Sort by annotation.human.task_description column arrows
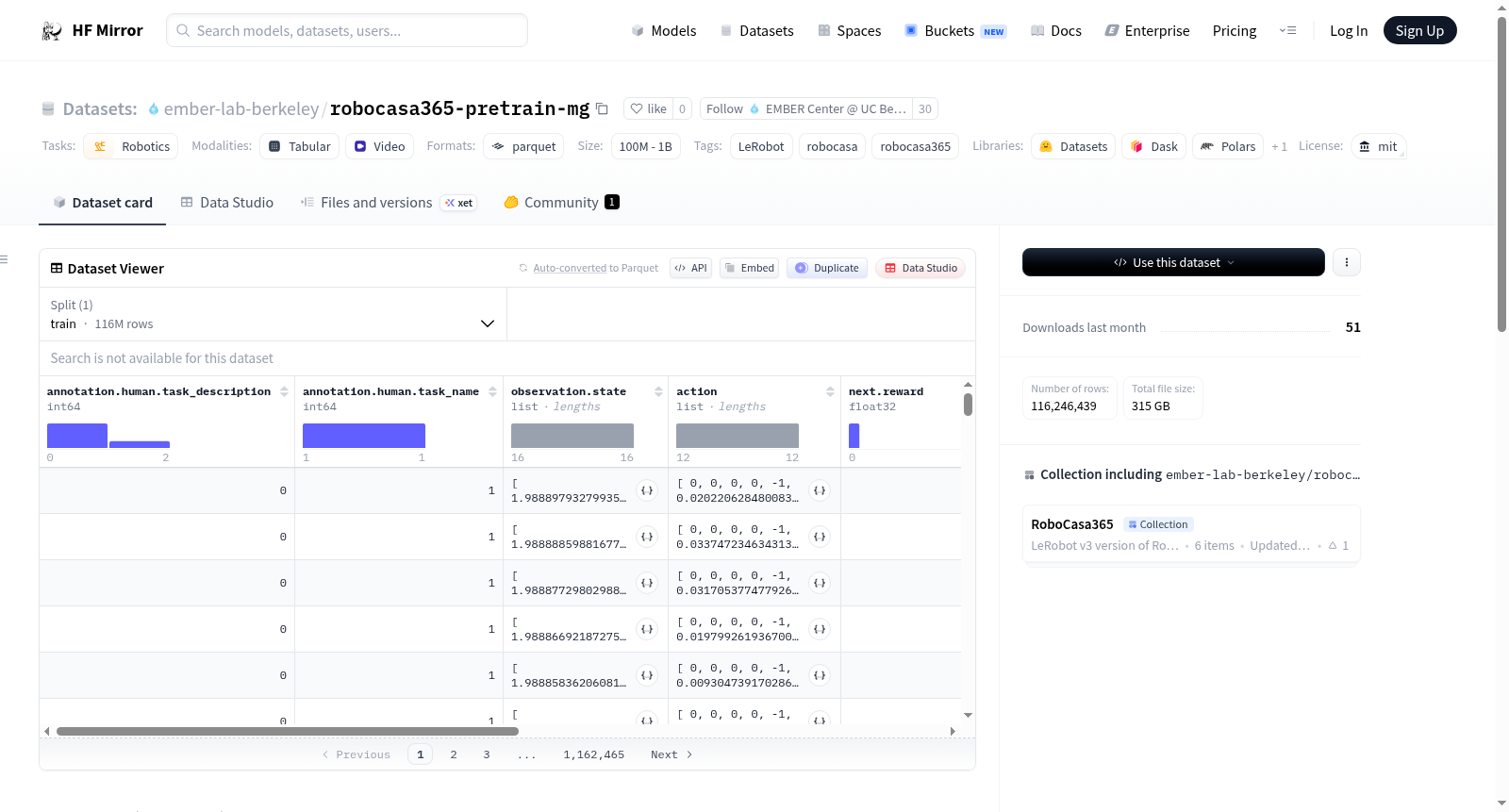 click(284, 391)
